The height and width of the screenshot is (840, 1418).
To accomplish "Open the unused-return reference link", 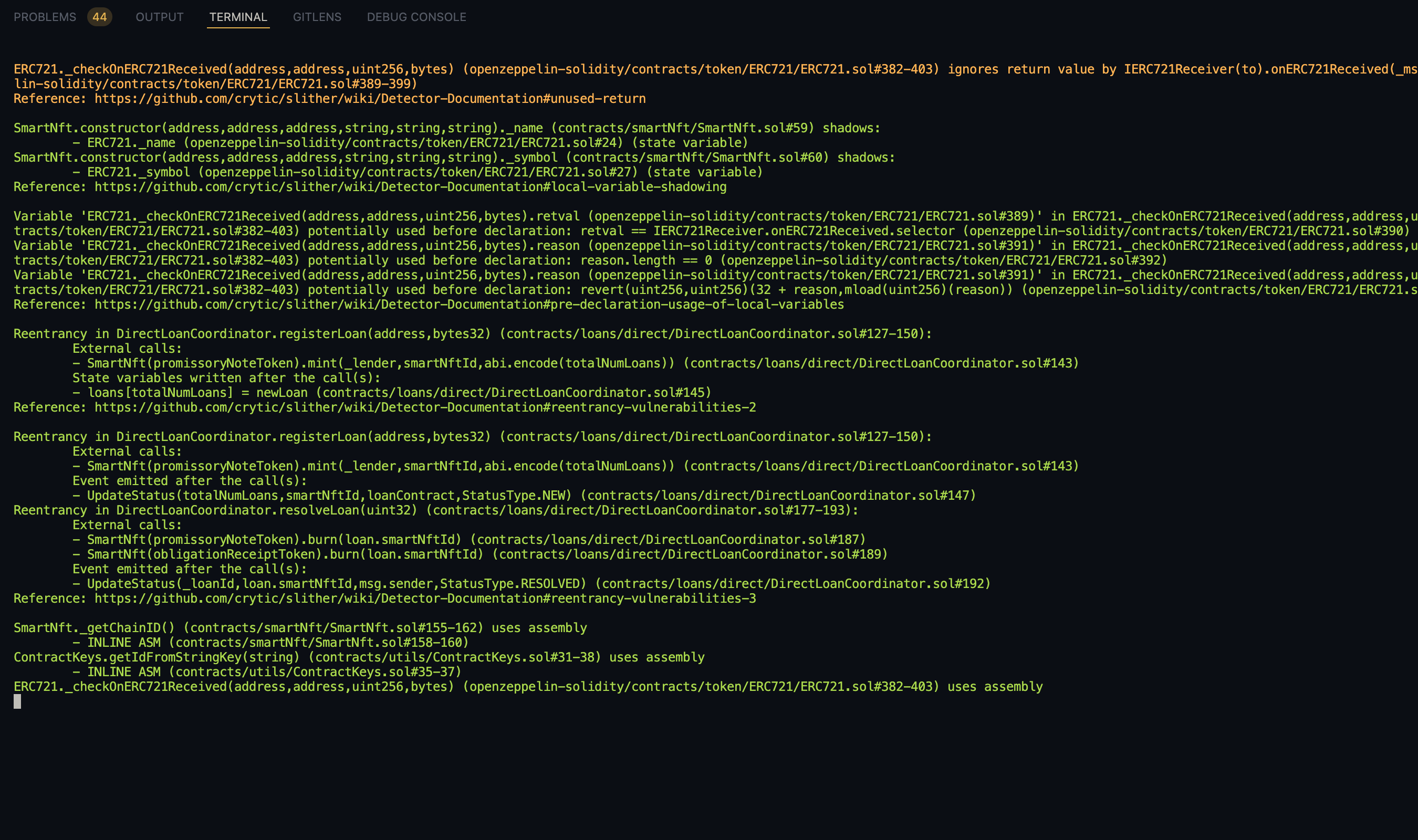I will point(370,99).
